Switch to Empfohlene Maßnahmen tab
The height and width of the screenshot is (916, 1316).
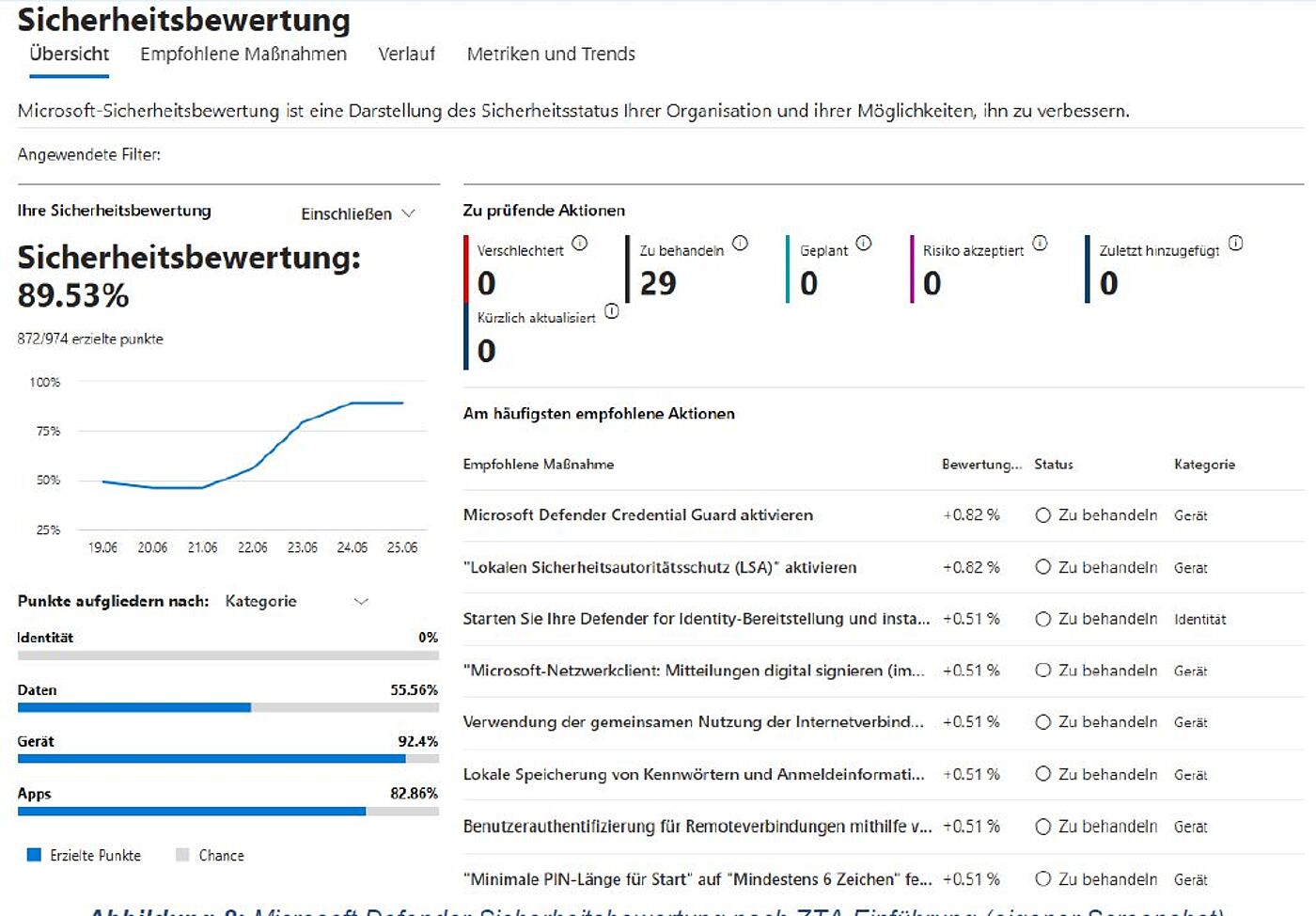[x=243, y=55]
